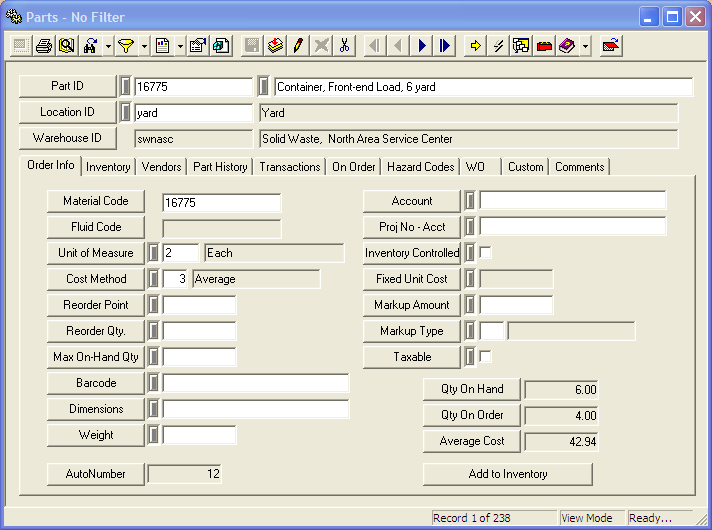This screenshot has height=530, width=712.
Task: Click the red toolbox icon
Action: 544,46
